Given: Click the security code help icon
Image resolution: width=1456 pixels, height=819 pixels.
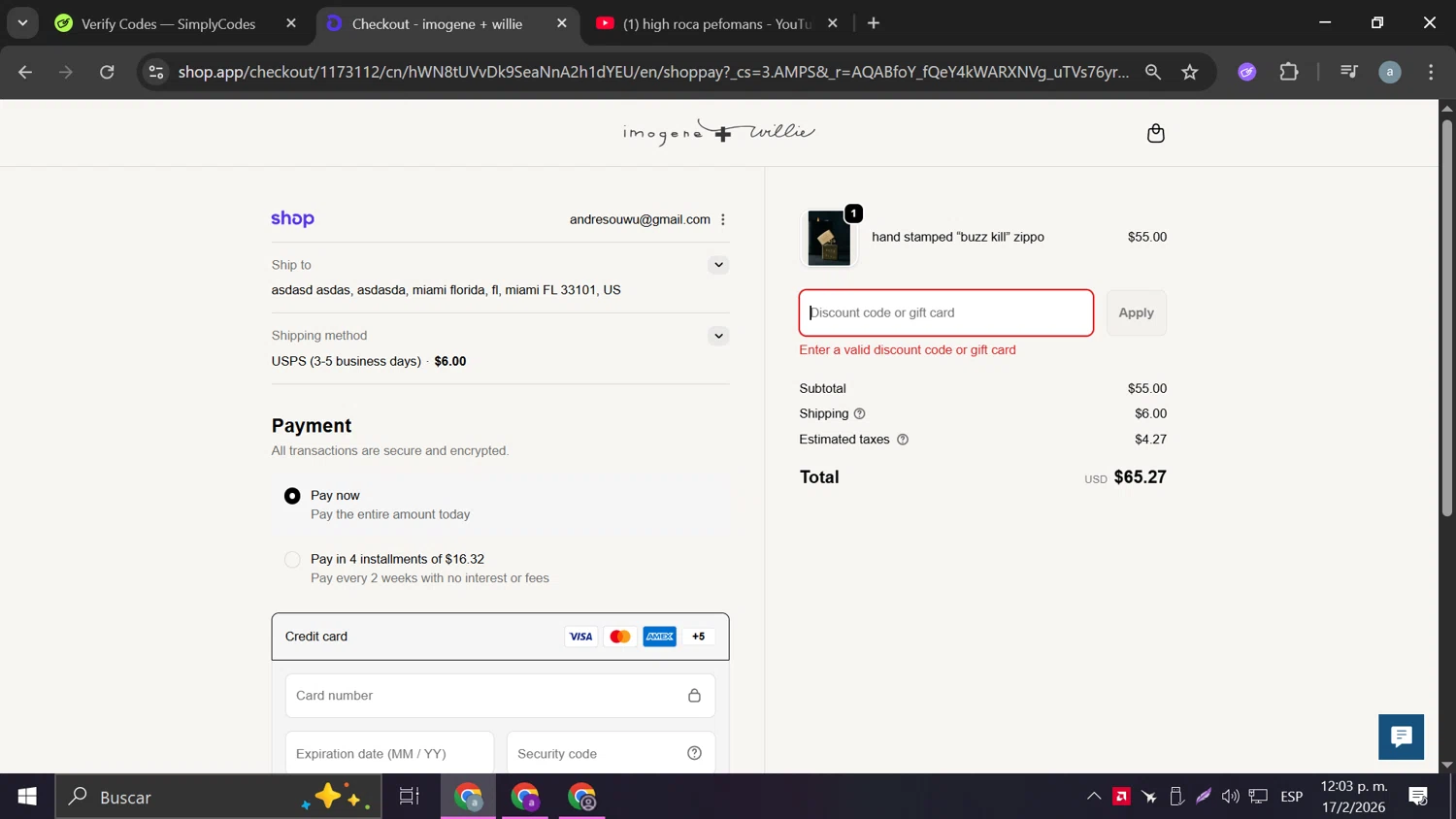Looking at the screenshot, I should (x=694, y=753).
